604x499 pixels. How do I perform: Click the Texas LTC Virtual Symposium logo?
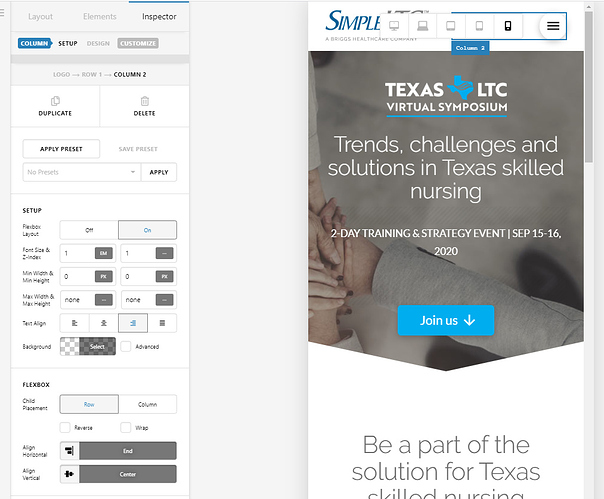click(446, 96)
